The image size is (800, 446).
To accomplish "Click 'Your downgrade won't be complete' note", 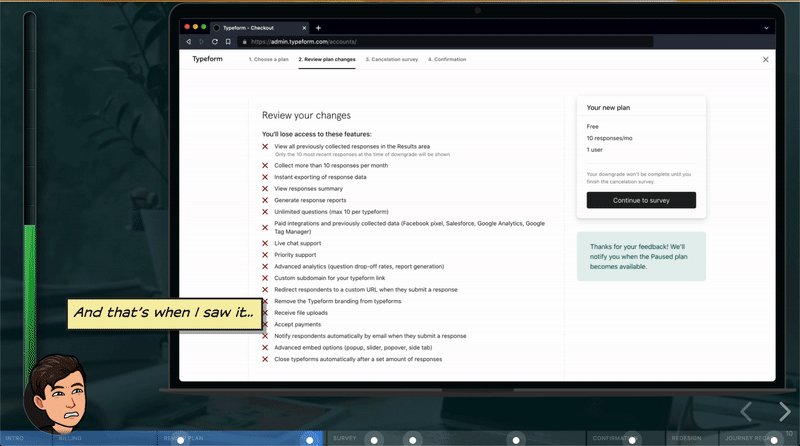I will click(x=639, y=178).
